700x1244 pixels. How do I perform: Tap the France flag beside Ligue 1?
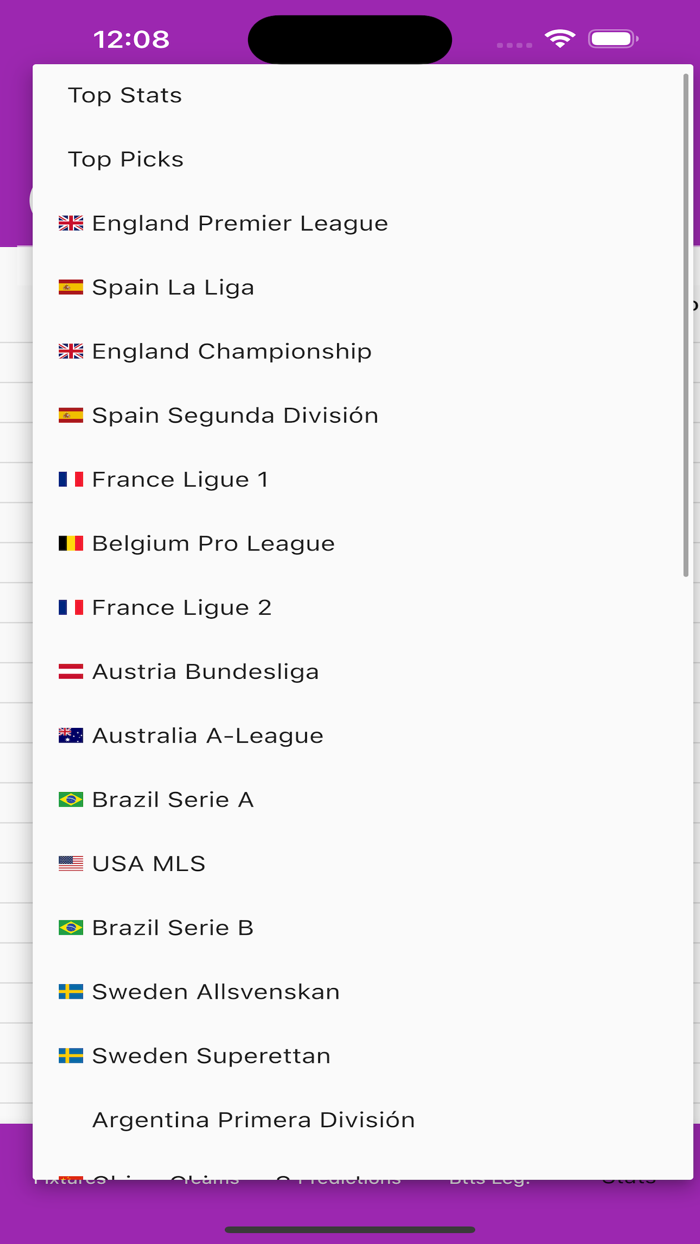(x=70, y=479)
